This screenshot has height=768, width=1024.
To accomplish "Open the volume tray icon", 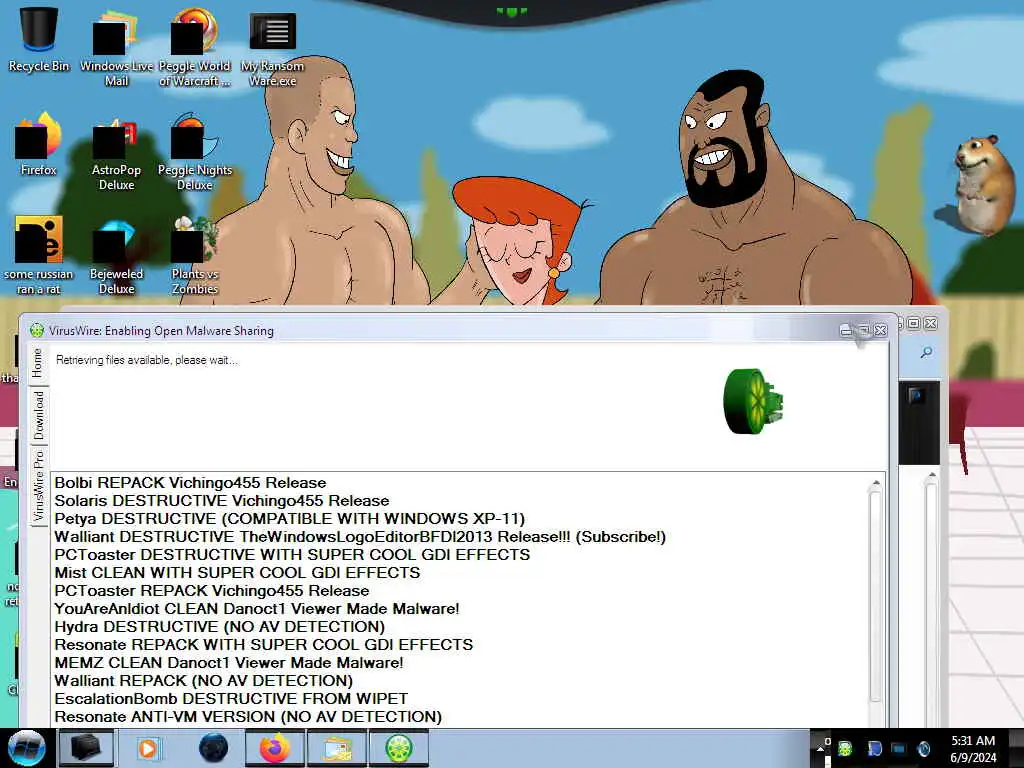I will point(923,748).
